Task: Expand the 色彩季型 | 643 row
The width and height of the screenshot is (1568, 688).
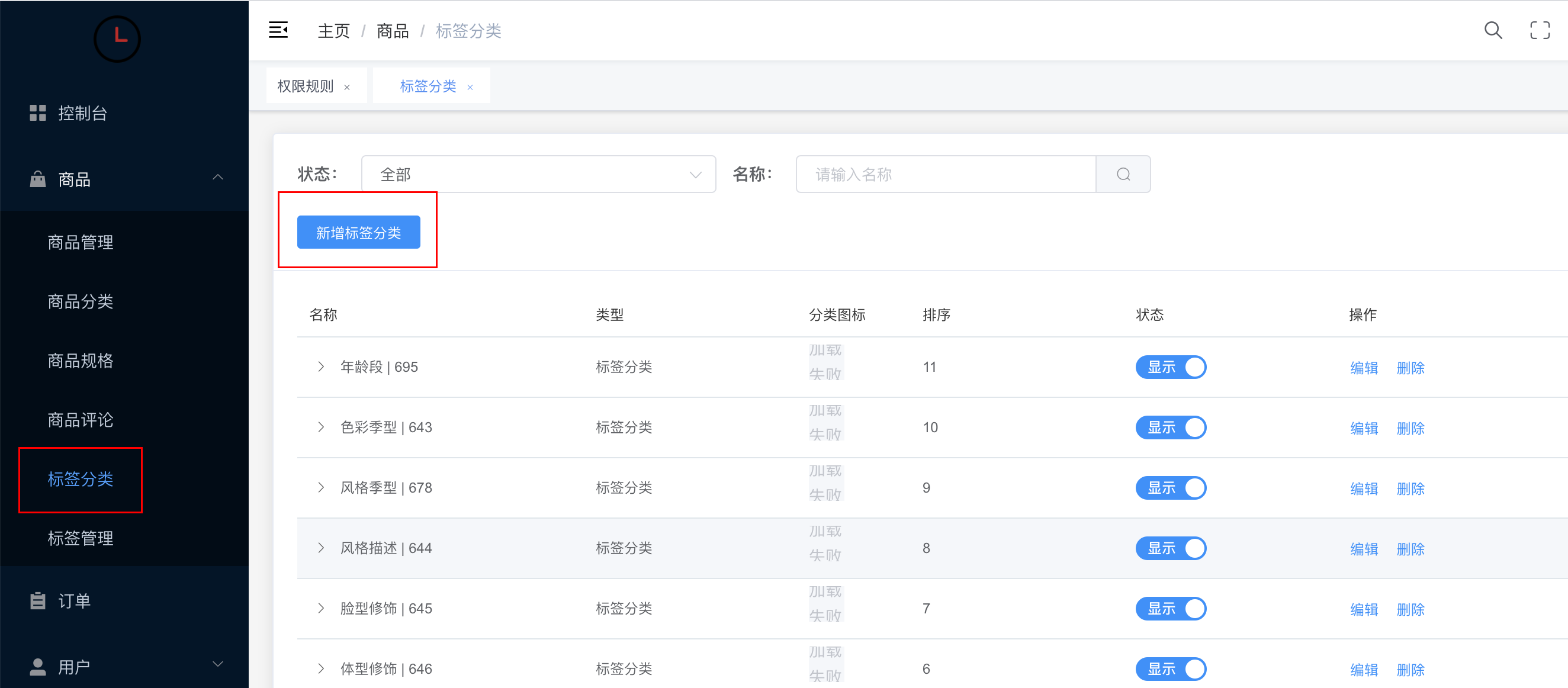Action: pyautogui.click(x=321, y=427)
